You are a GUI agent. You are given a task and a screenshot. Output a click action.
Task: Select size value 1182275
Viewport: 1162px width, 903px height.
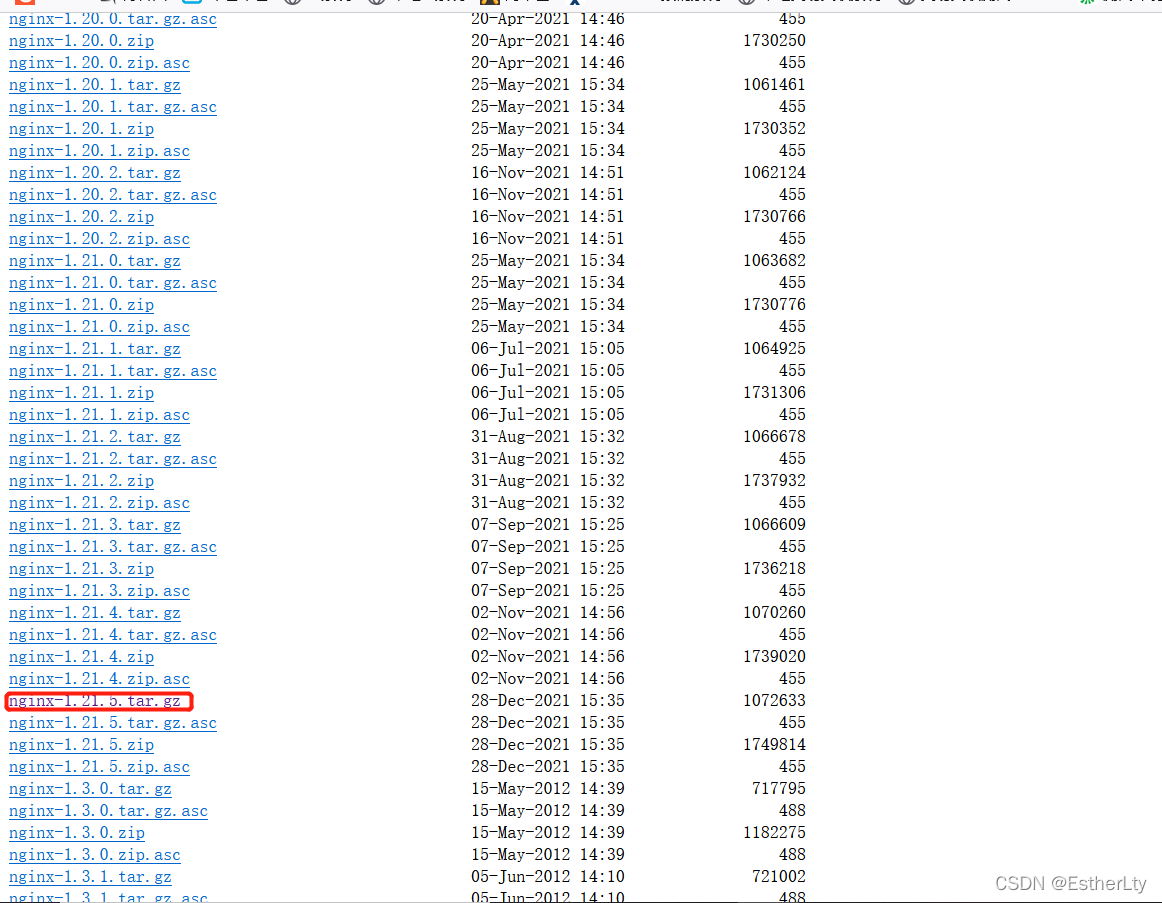point(774,833)
